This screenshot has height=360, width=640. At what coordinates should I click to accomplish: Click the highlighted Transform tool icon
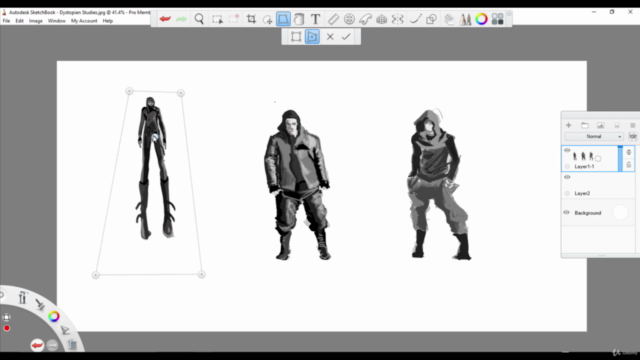[283, 19]
